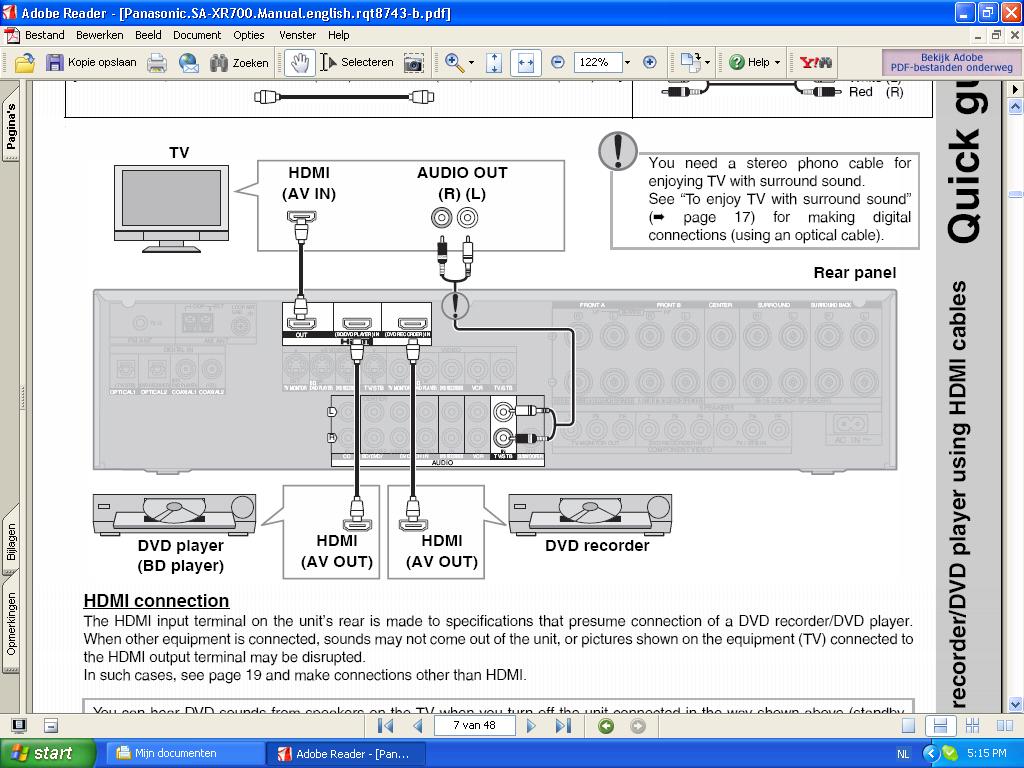The height and width of the screenshot is (768, 1024).
Task: Click the Rear panel label
Action: click(854, 273)
